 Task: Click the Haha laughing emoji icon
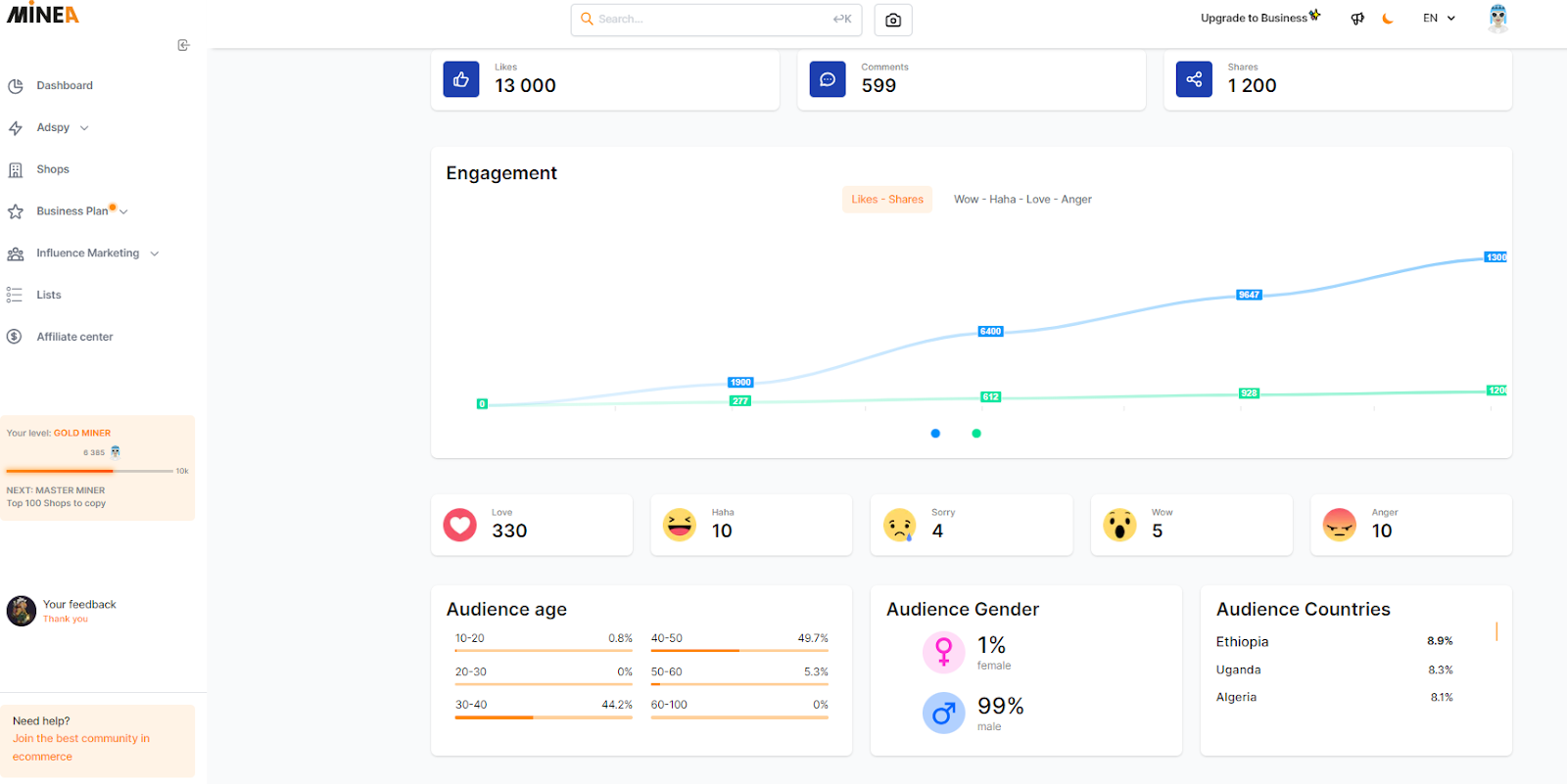(679, 525)
